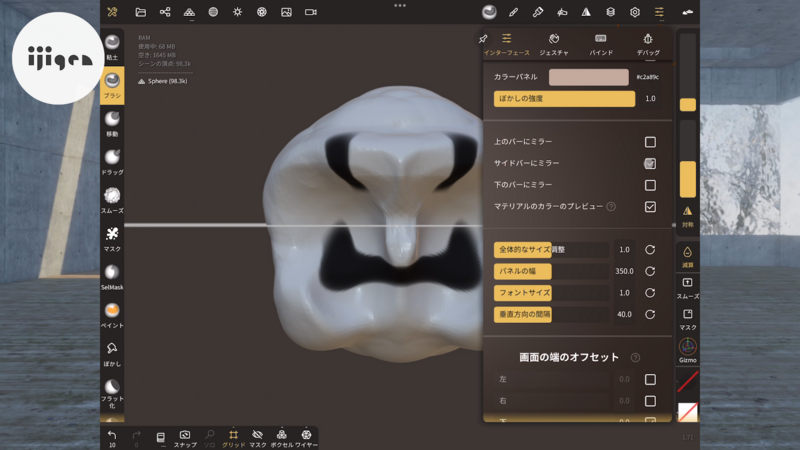The image size is (800, 450).
Task: Adjust the パネルの幅 slider
Action: (551, 271)
